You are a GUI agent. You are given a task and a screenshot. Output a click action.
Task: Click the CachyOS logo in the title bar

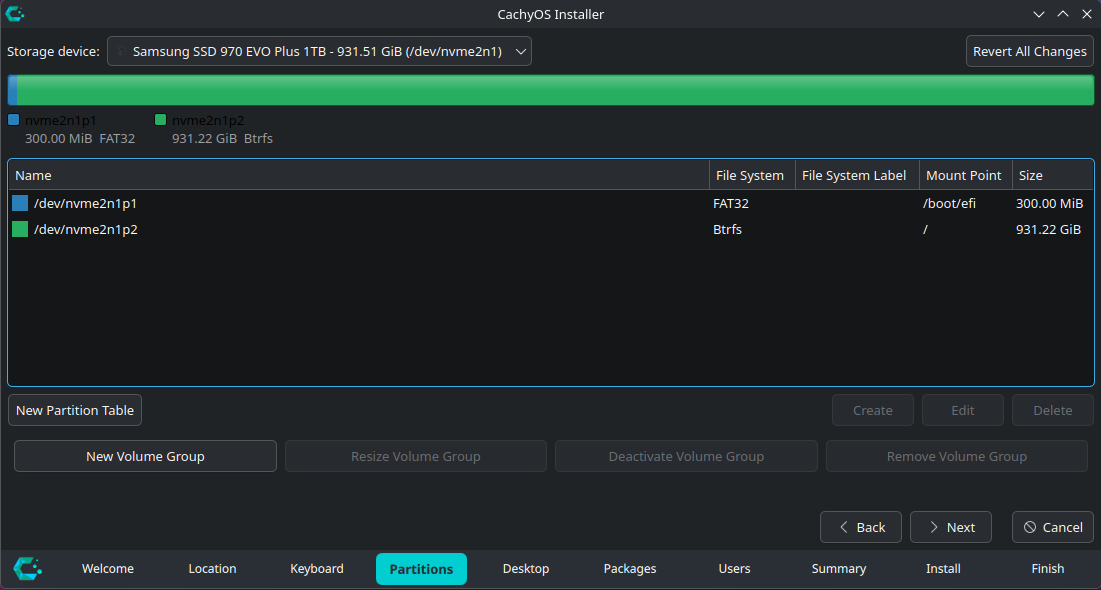click(x=15, y=13)
